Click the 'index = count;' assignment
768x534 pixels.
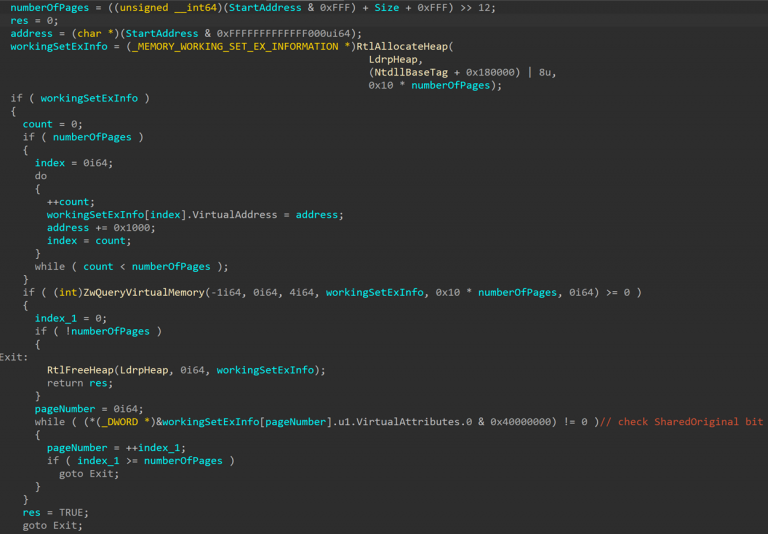tap(86, 240)
